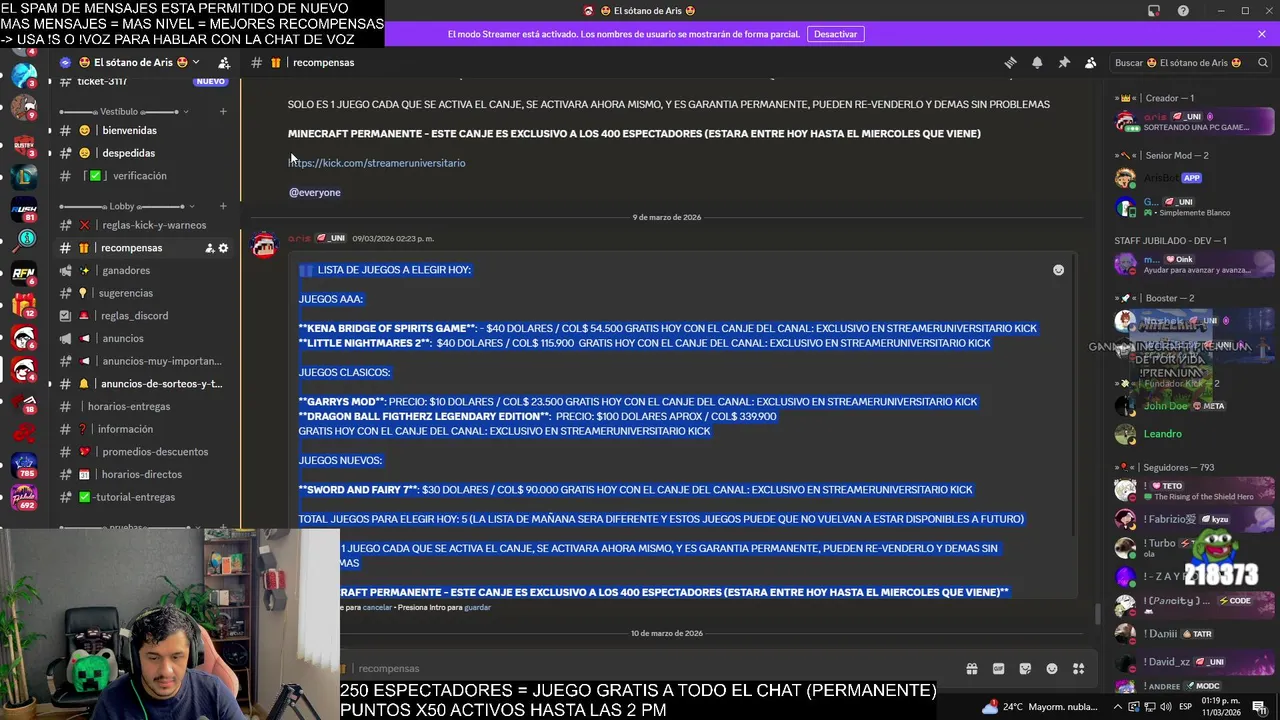Add a channel to the Lobby category

[223, 206]
